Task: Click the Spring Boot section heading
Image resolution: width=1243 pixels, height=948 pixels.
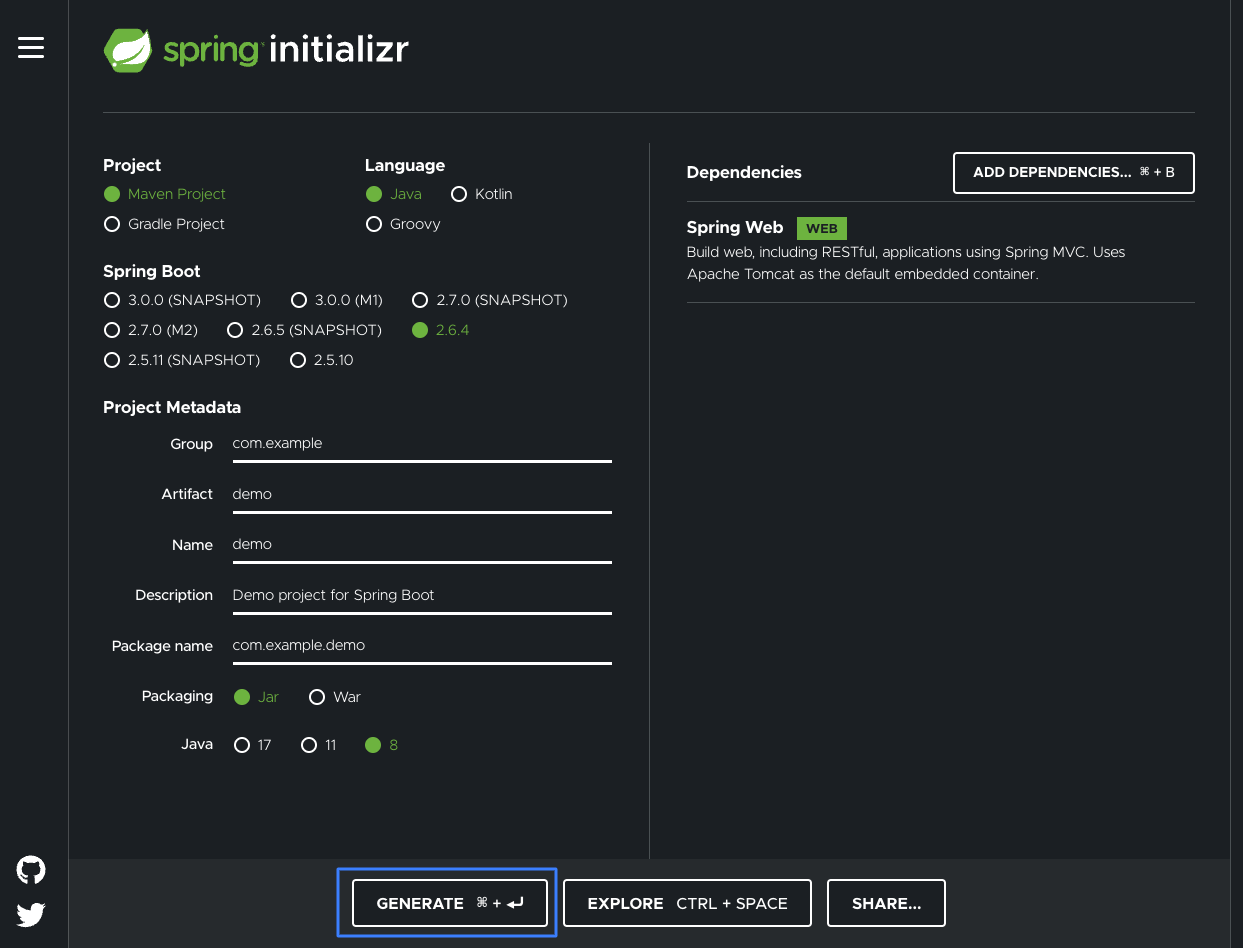Action: (152, 271)
